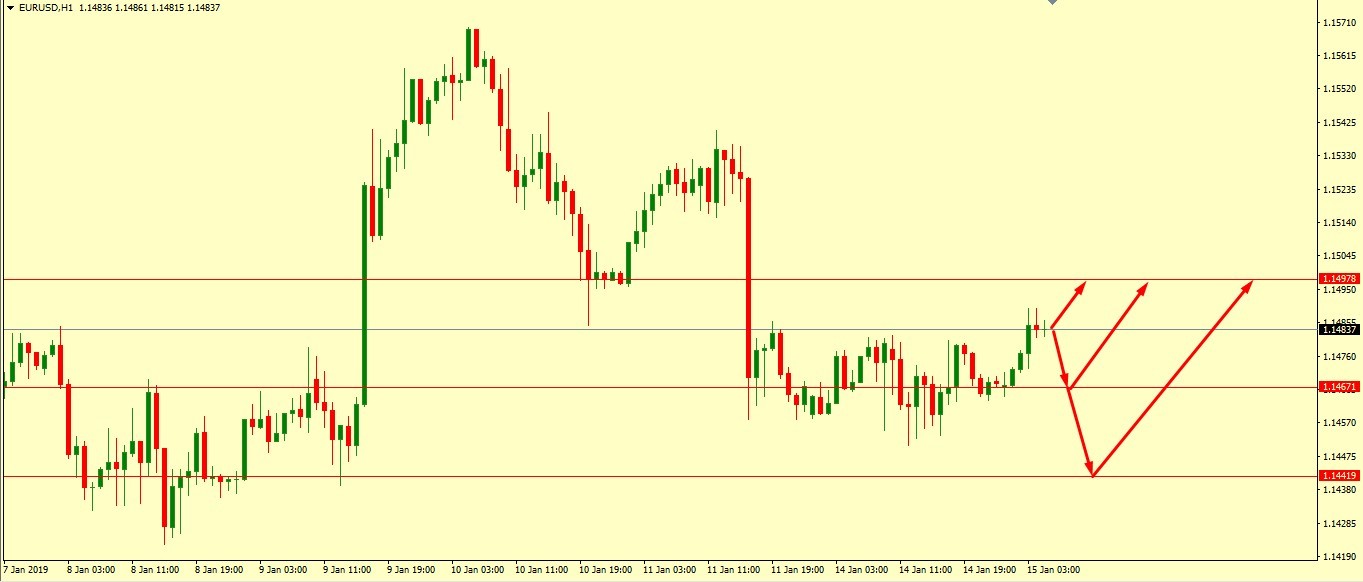Click the 1.14190 price scale label
This screenshot has width=1363, height=582.
(1338, 557)
